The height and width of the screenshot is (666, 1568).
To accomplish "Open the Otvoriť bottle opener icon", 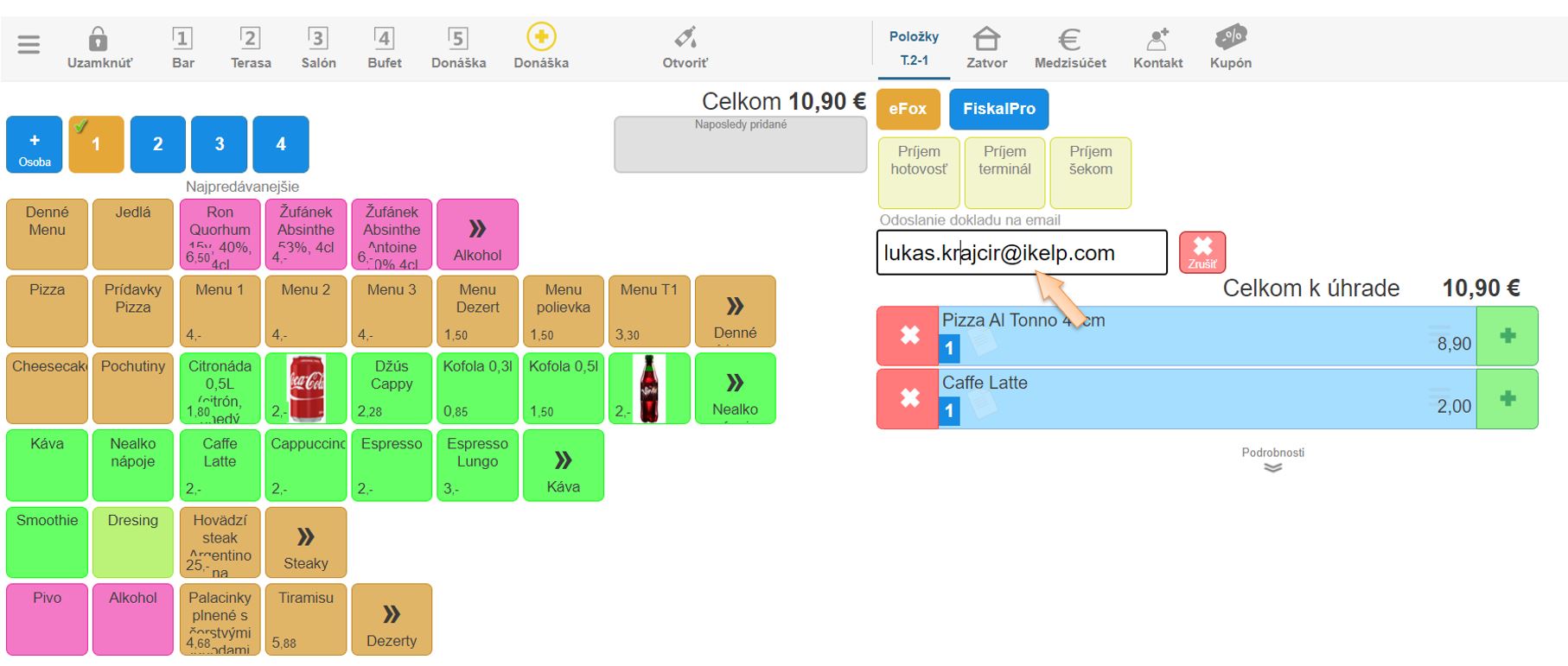I will 685,39.
